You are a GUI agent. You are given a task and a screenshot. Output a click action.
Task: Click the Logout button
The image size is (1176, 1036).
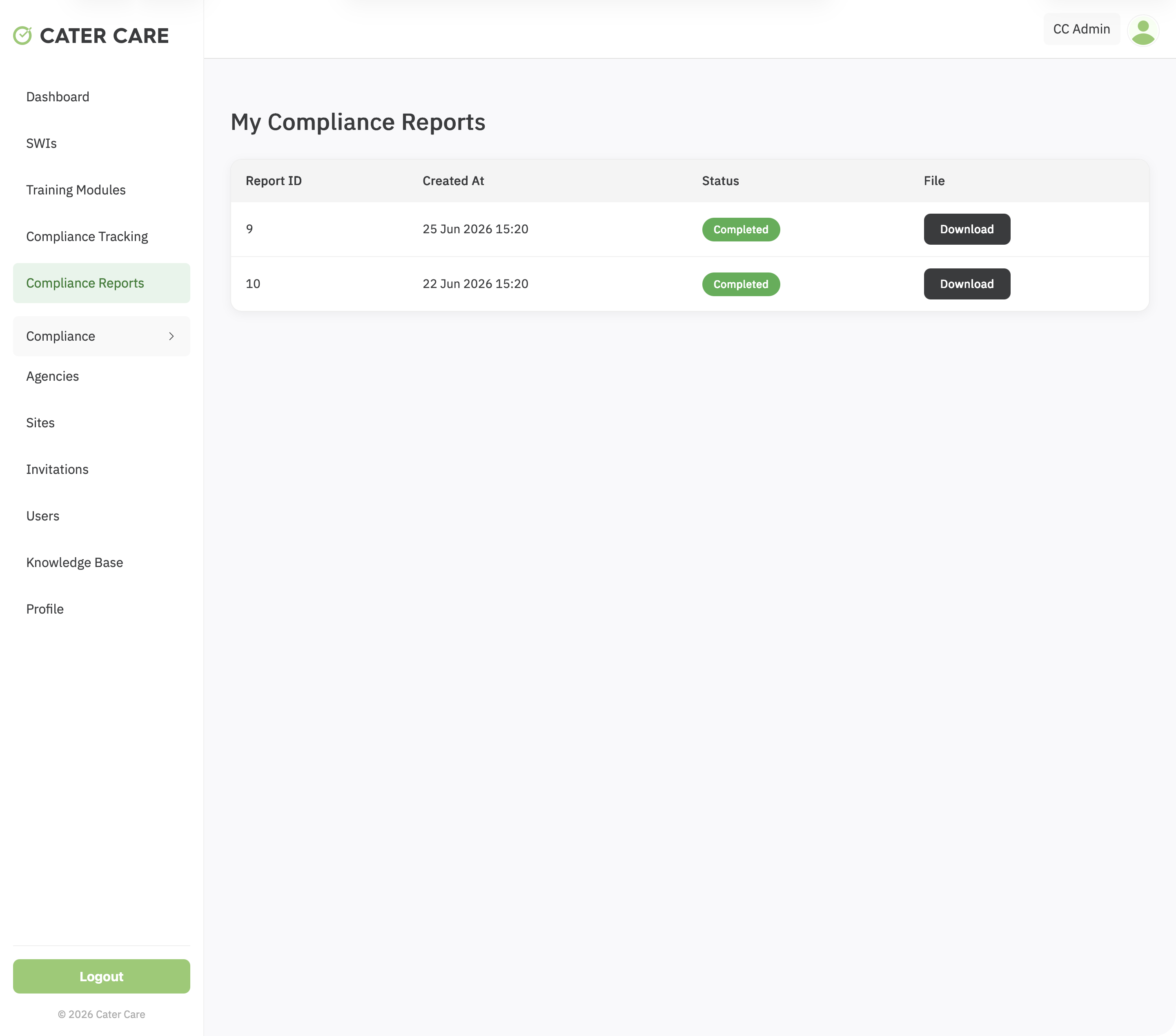click(x=101, y=976)
